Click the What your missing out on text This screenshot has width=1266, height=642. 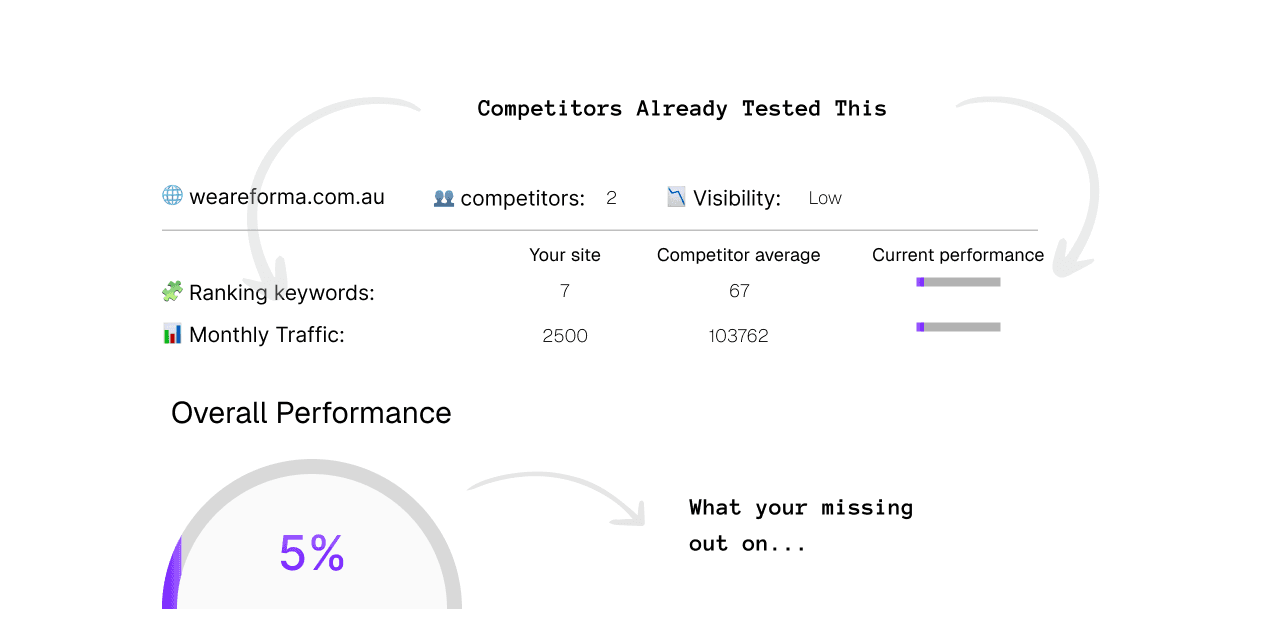pyautogui.click(x=800, y=525)
